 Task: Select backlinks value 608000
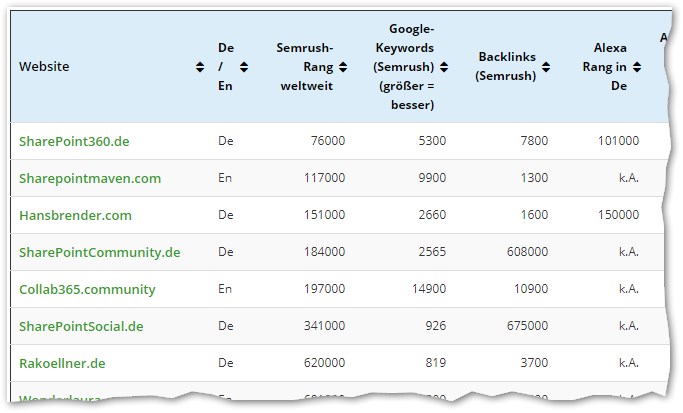click(527, 252)
